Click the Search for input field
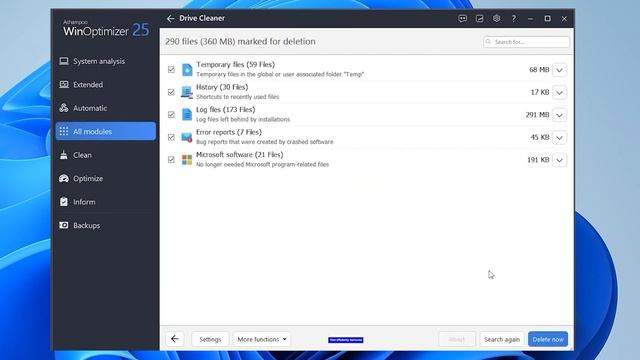Screen dimensions: 640x360 (526, 42)
